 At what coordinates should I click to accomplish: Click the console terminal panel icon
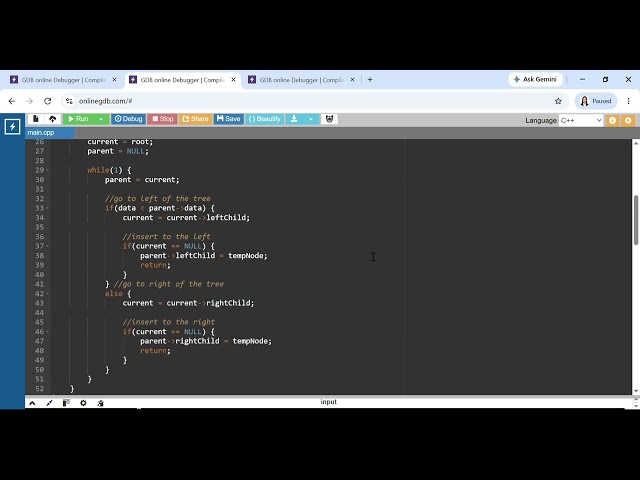click(x=66, y=403)
